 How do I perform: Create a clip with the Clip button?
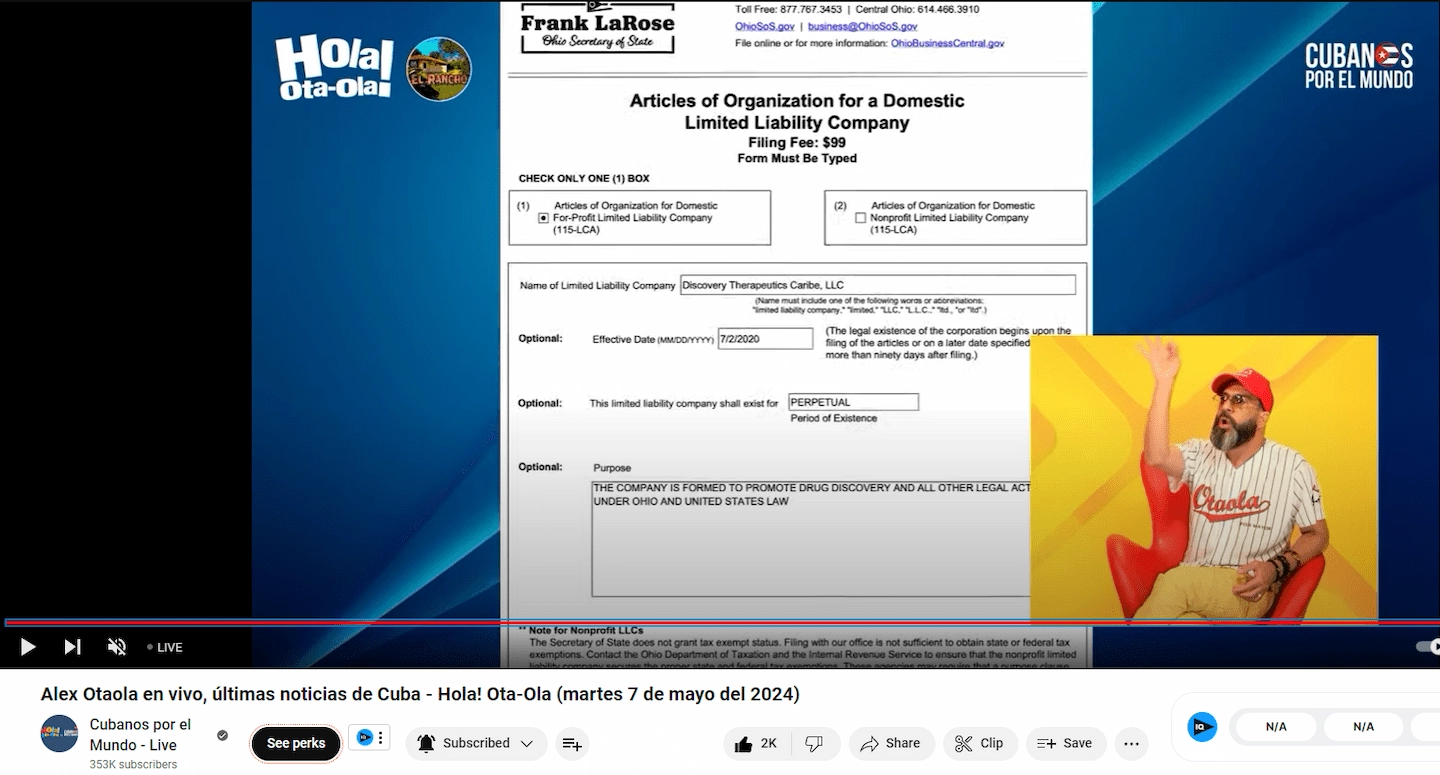980,744
